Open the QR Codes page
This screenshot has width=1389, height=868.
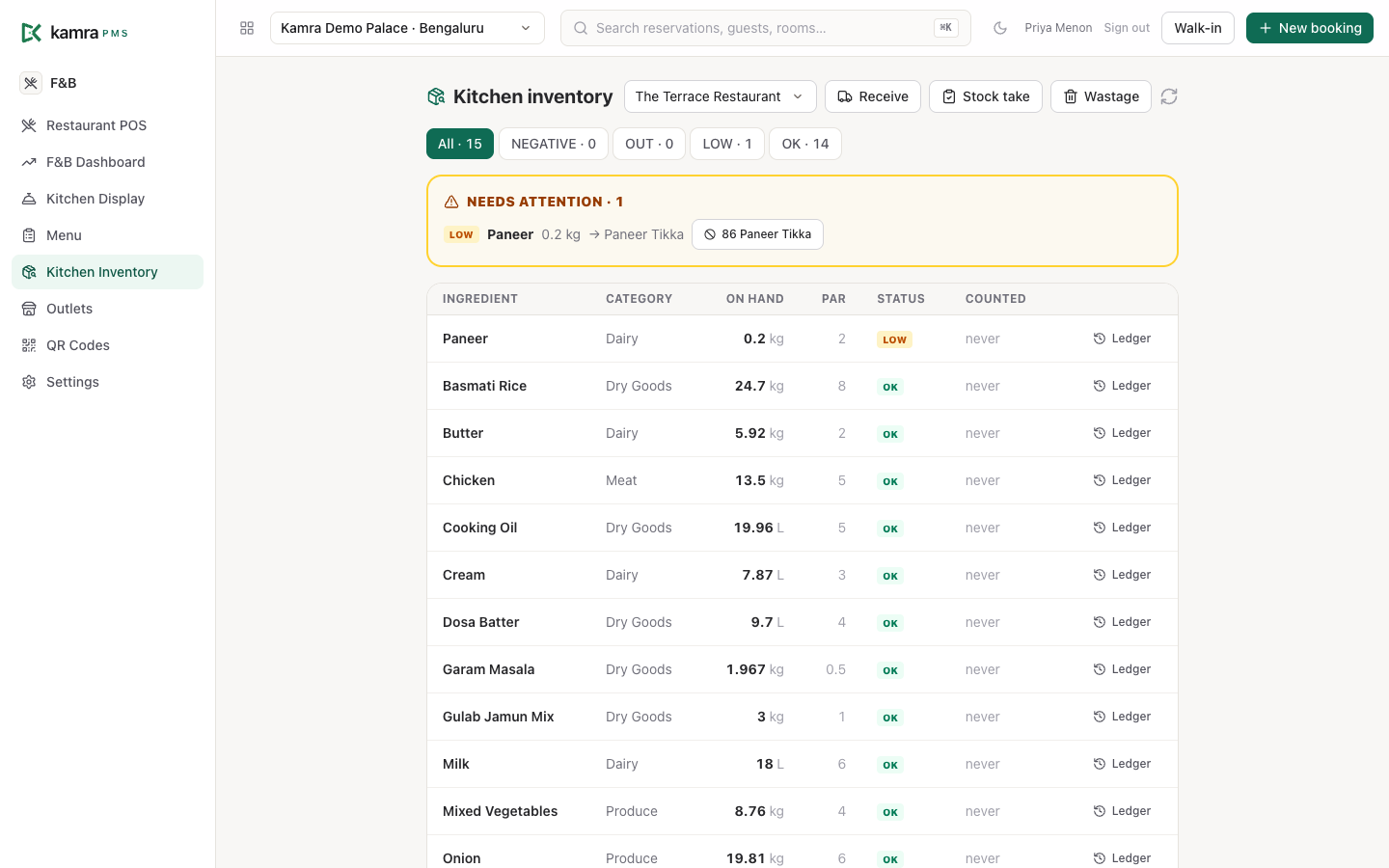pos(107,345)
